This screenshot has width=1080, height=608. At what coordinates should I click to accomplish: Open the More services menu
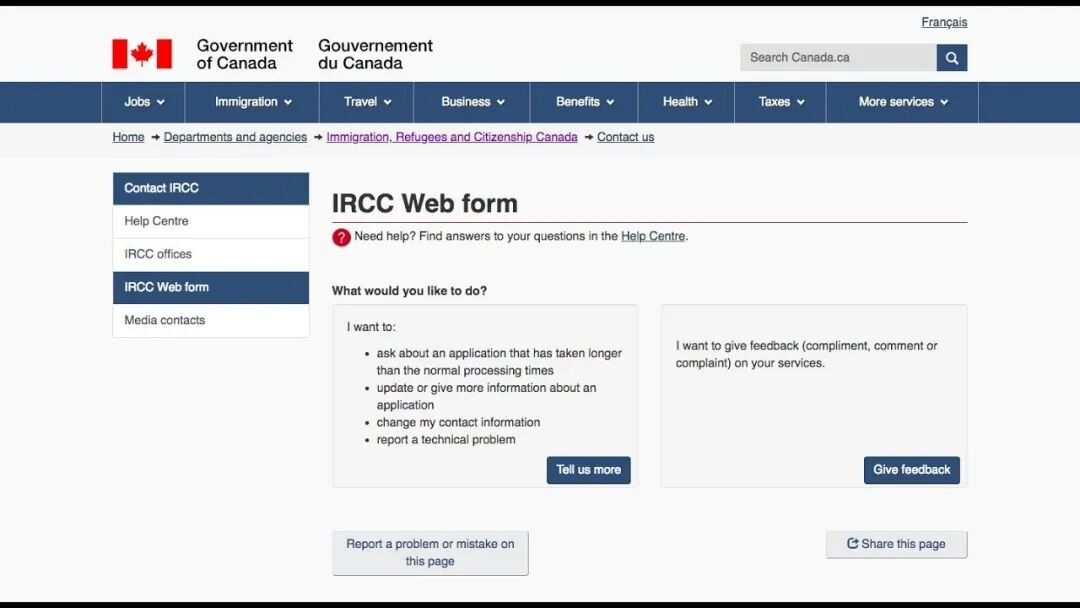point(903,102)
